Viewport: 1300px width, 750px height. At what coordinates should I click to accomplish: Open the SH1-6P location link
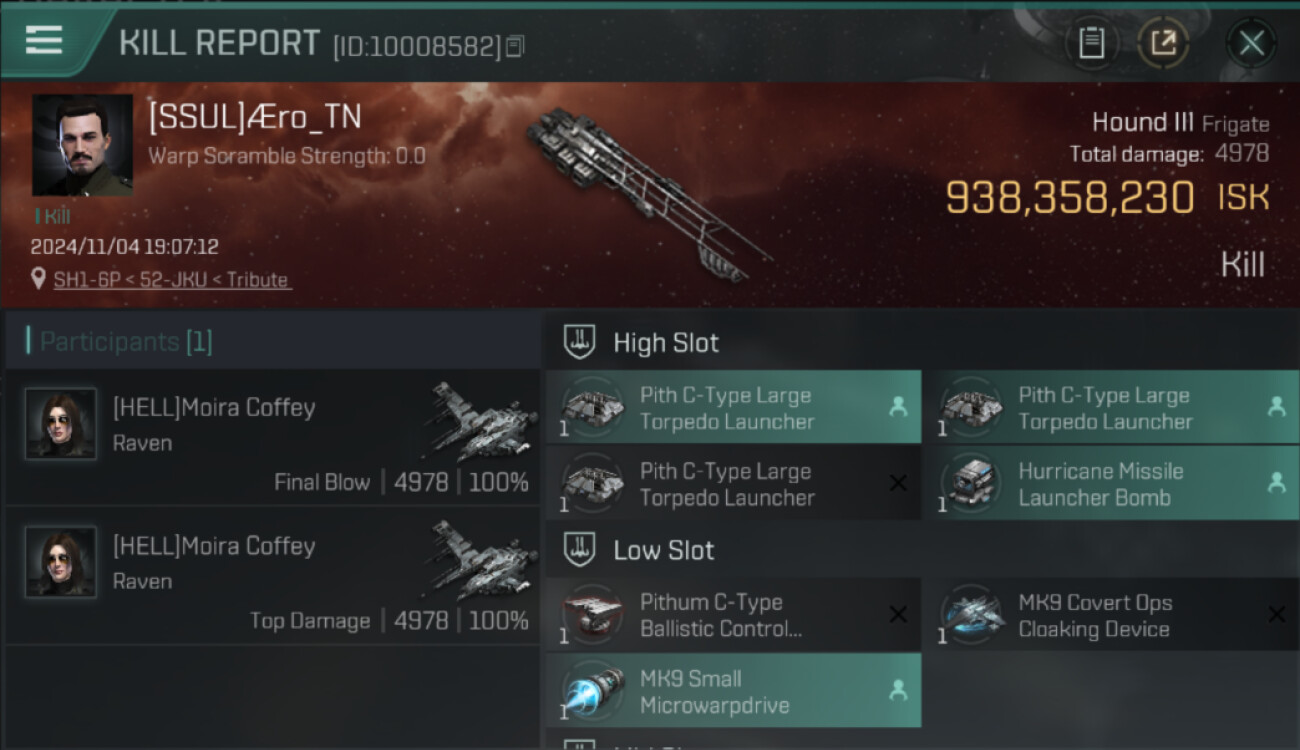click(172, 280)
